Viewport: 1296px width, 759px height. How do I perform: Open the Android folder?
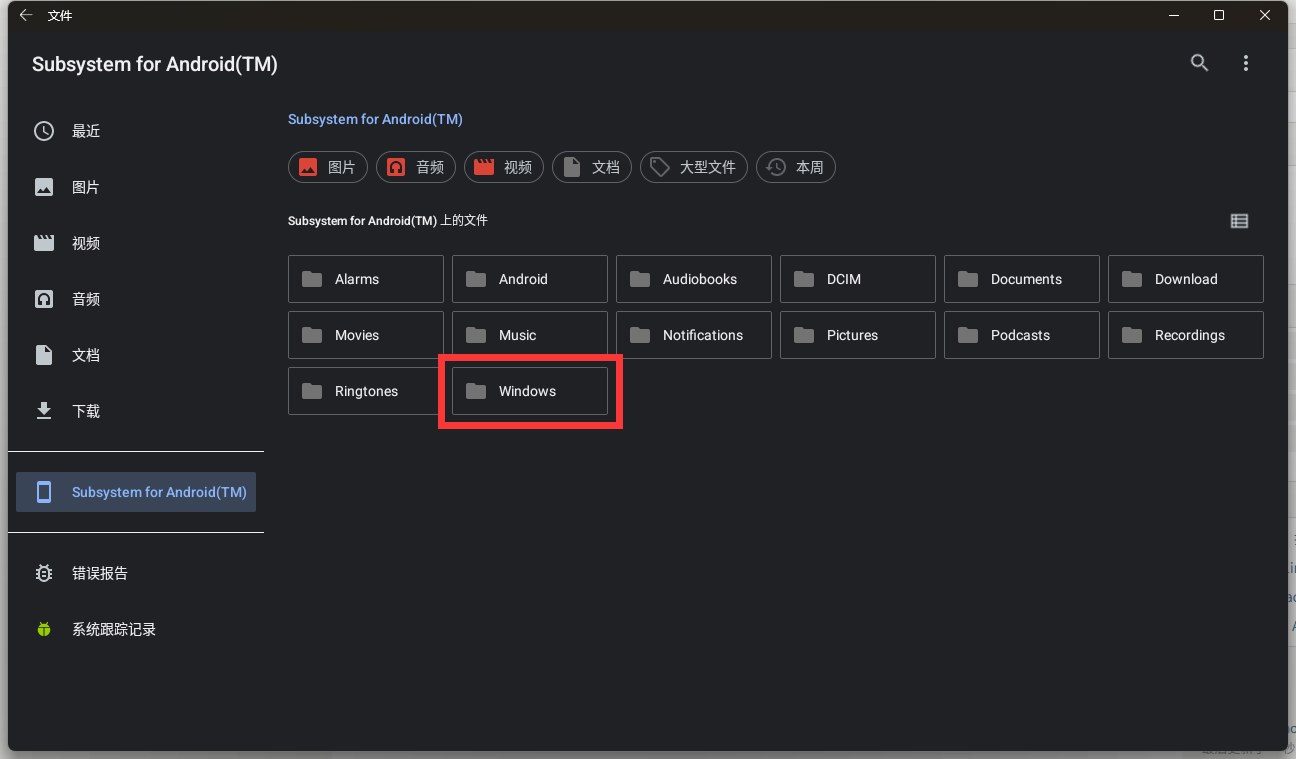(530, 279)
